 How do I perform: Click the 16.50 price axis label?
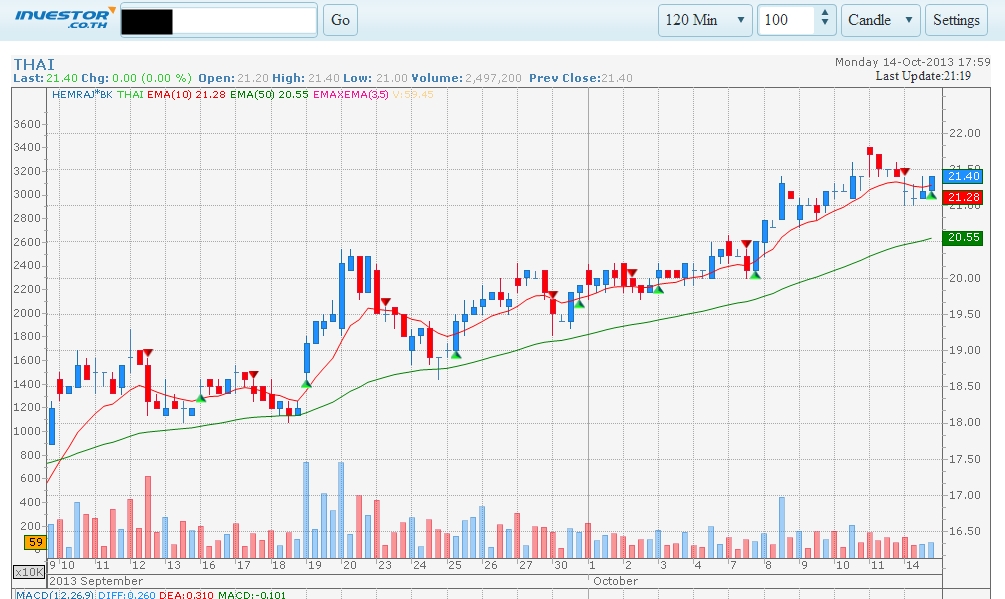pyautogui.click(x=965, y=531)
